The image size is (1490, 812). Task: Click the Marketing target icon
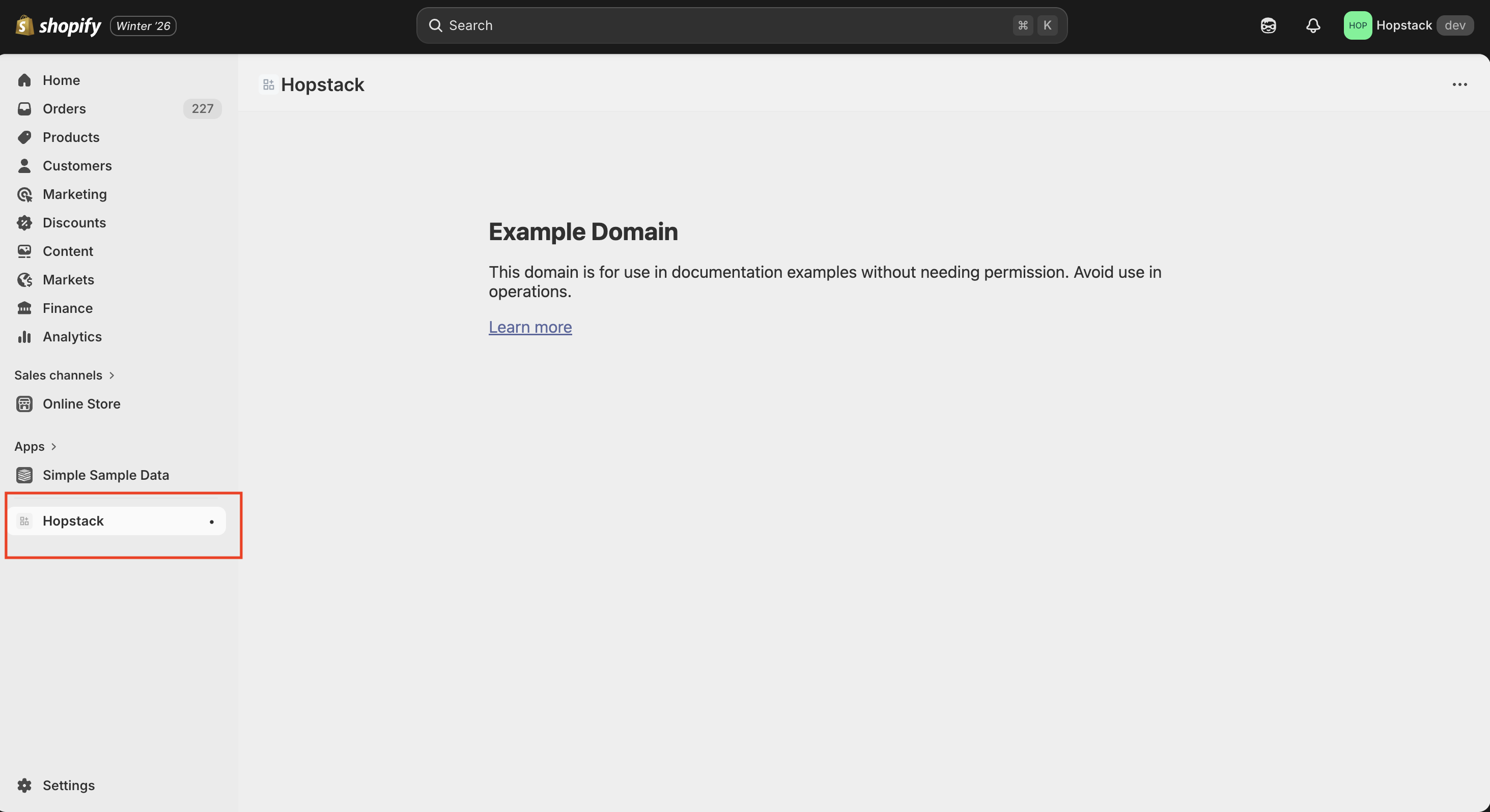[24, 195]
